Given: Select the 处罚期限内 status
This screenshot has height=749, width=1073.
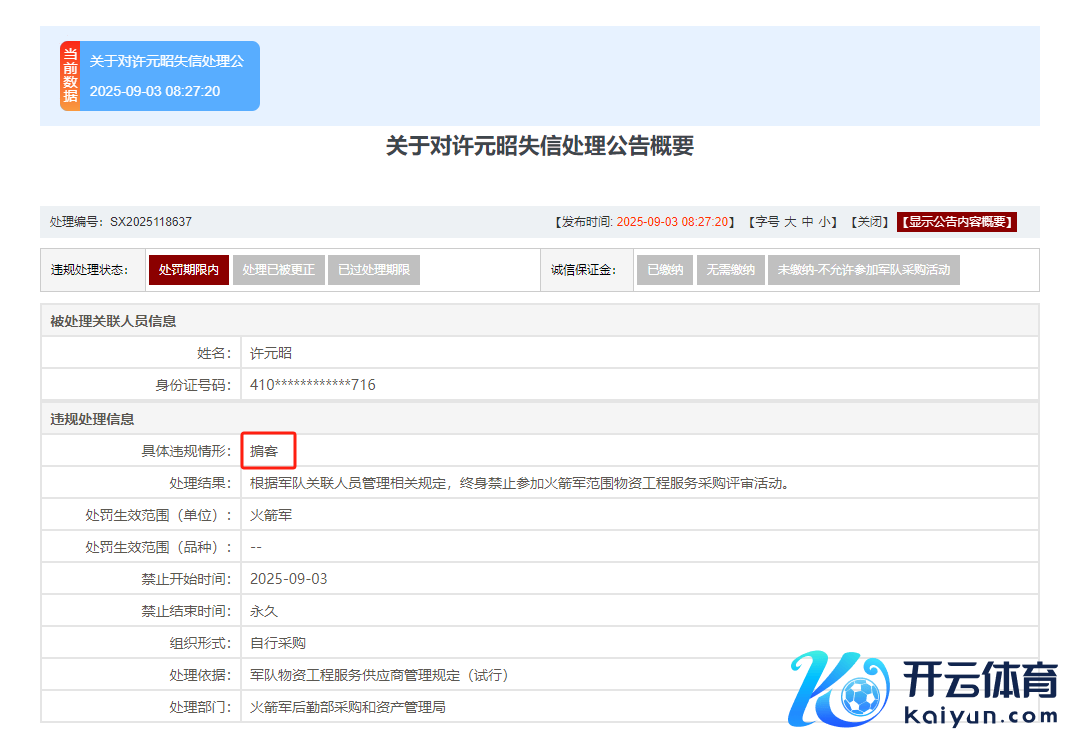Looking at the screenshot, I should pos(188,270).
